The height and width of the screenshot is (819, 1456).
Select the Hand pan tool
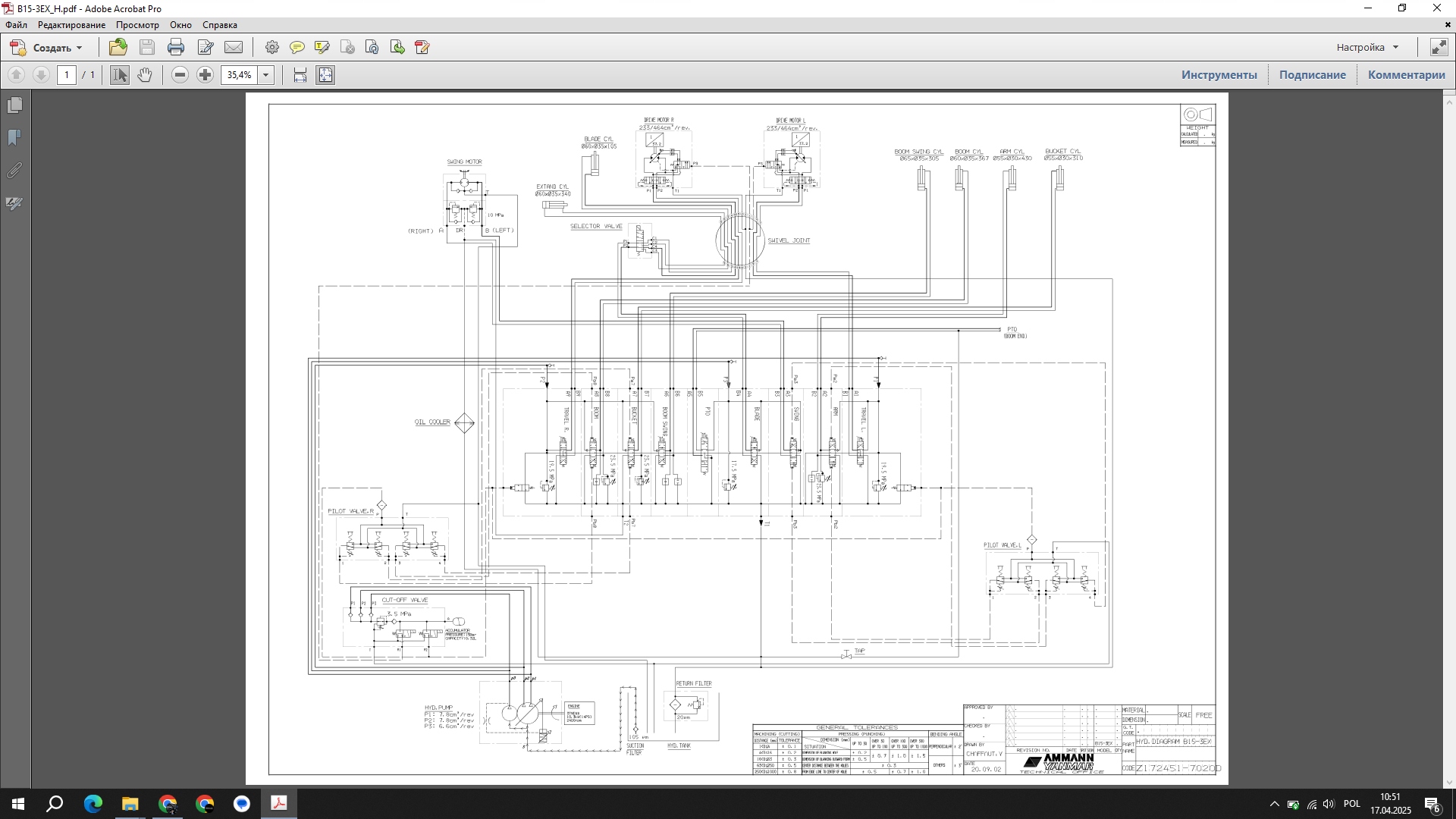pos(145,75)
